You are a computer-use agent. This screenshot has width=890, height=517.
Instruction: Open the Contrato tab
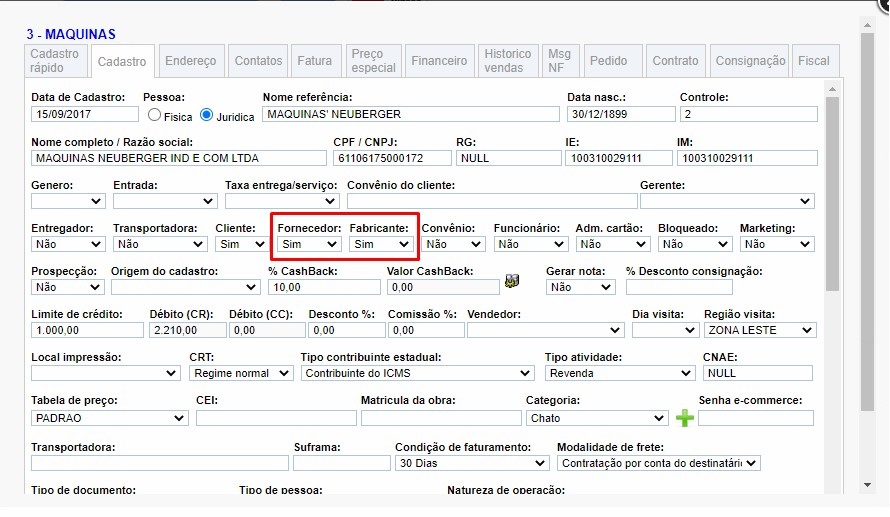pyautogui.click(x=675, y=61)
